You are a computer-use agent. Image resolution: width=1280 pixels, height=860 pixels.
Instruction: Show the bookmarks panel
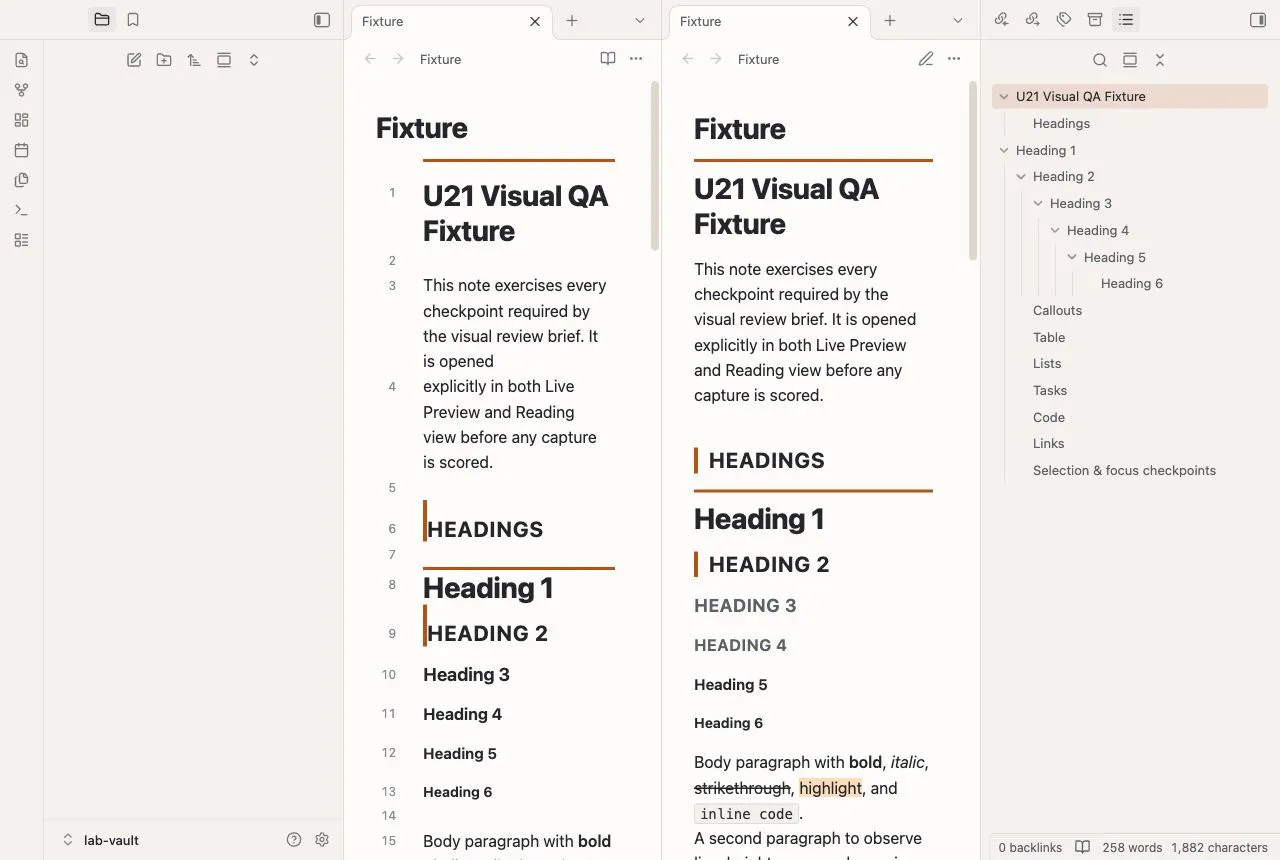coord(133,20)
